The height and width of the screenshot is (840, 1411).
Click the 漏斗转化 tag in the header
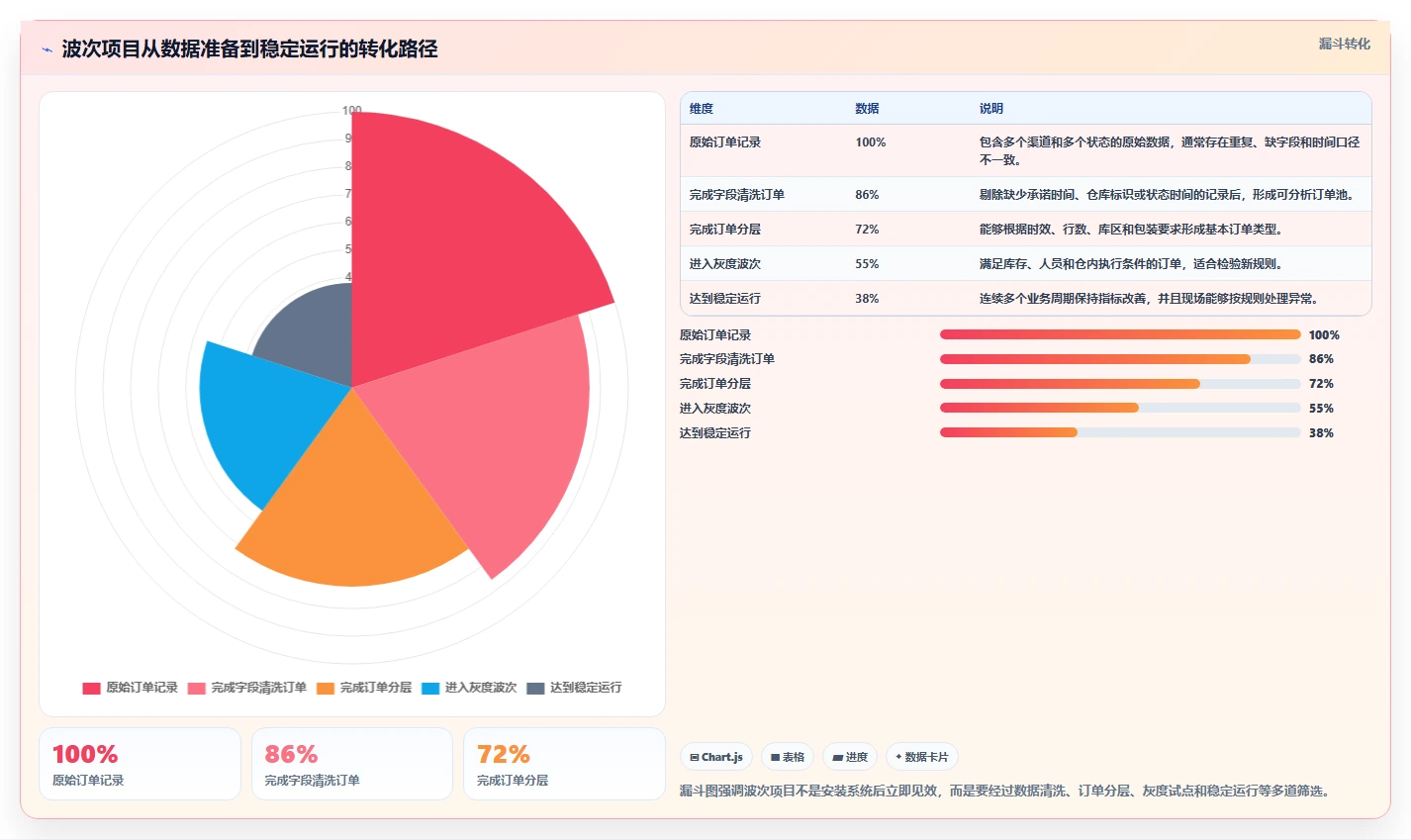[x=1344, y=44]
